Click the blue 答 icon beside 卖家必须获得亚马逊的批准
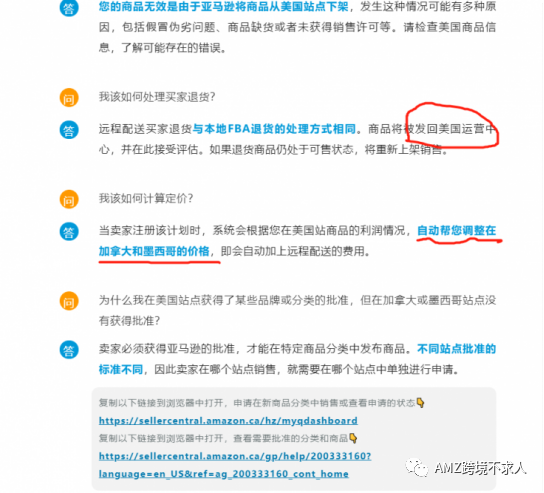This screenshot has height=493, width=544. [x=69, y=349]
